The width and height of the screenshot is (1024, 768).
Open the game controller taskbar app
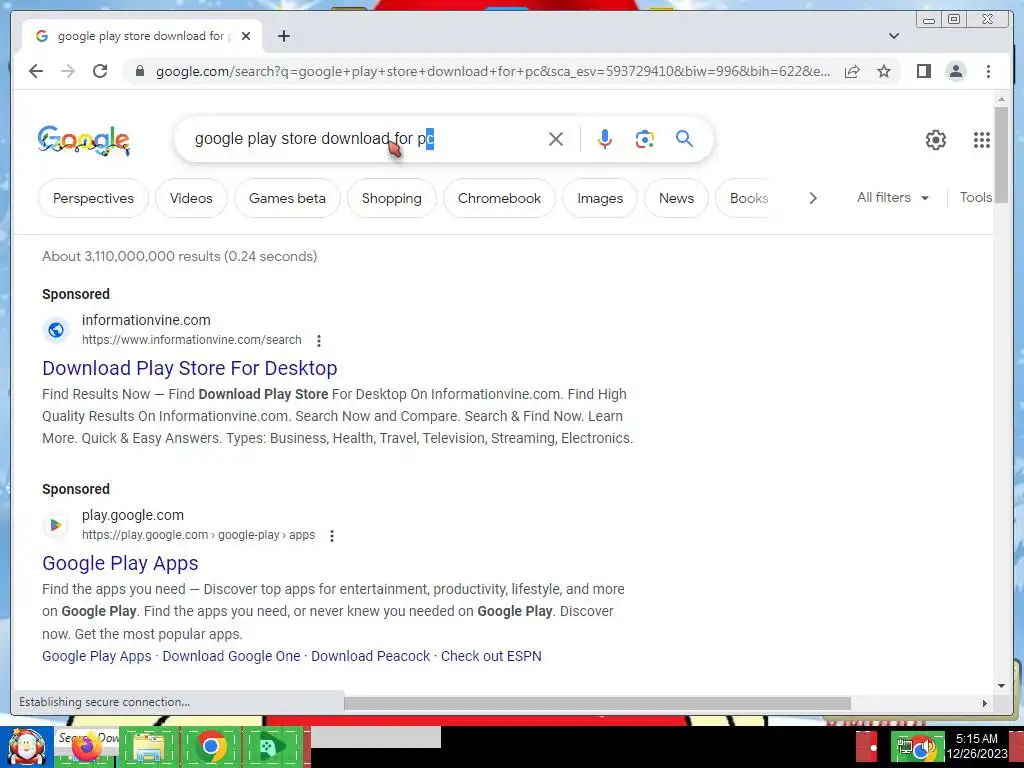(x=272, y=746)
